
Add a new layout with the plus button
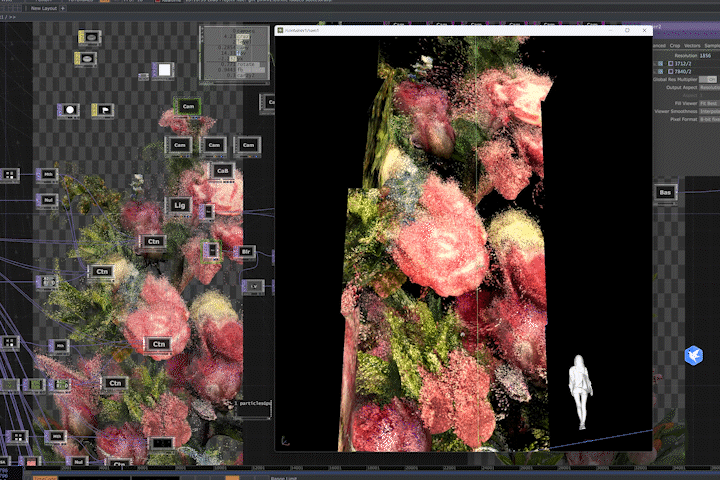point(63,8)
